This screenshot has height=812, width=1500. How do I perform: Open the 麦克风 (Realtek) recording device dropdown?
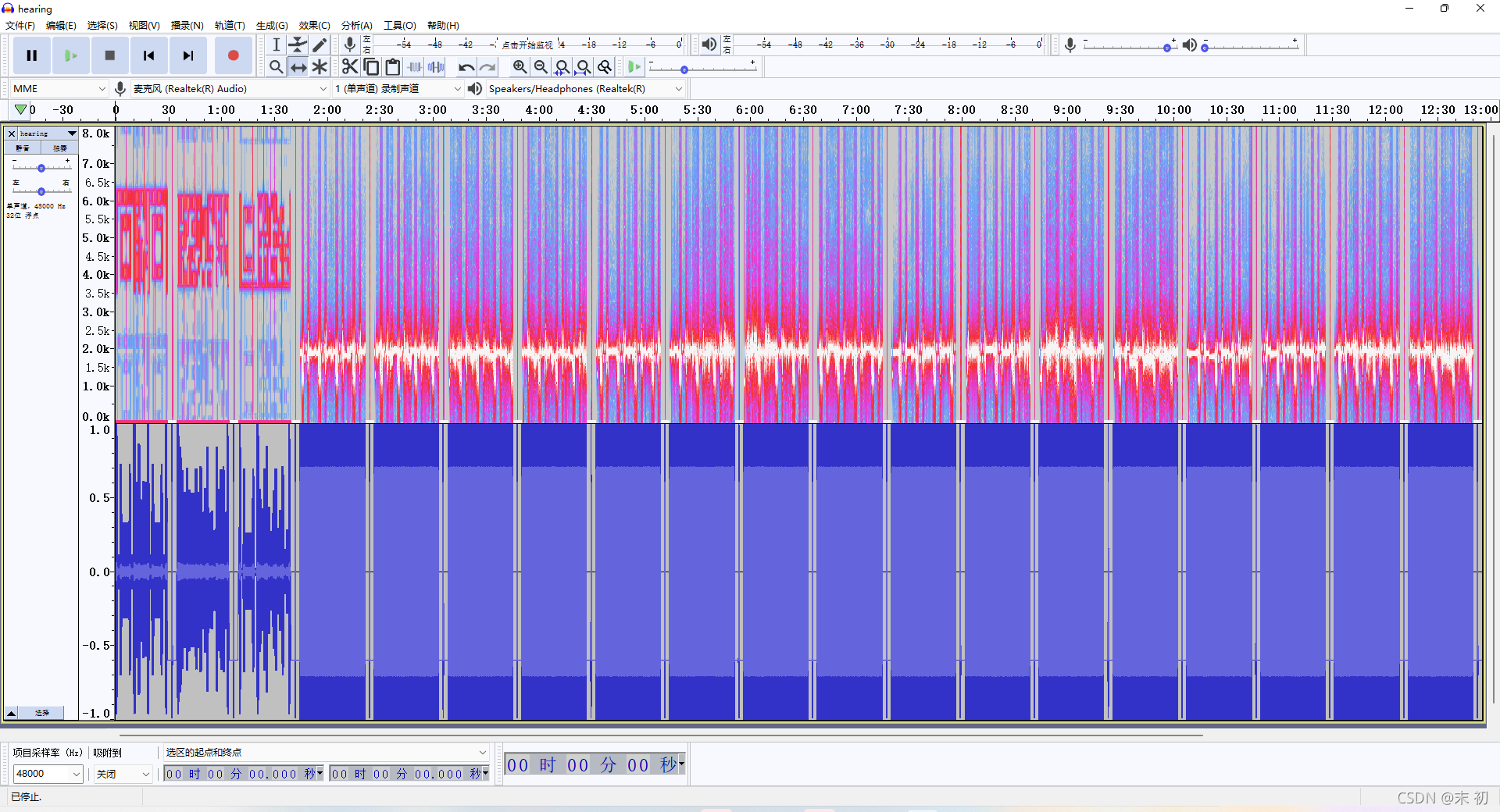point(230,89)
